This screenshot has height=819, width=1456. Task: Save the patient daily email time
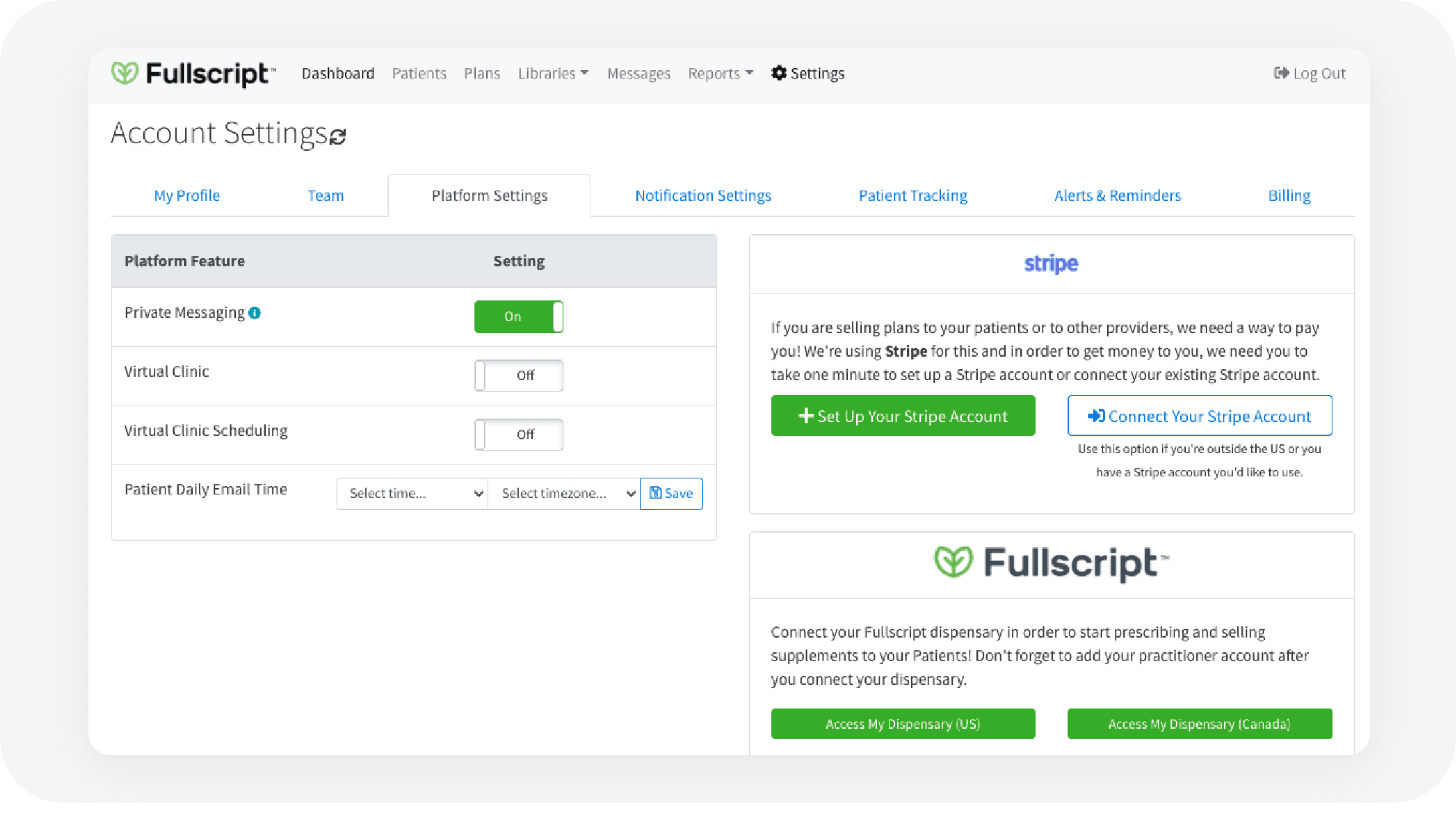click(671, 494)
